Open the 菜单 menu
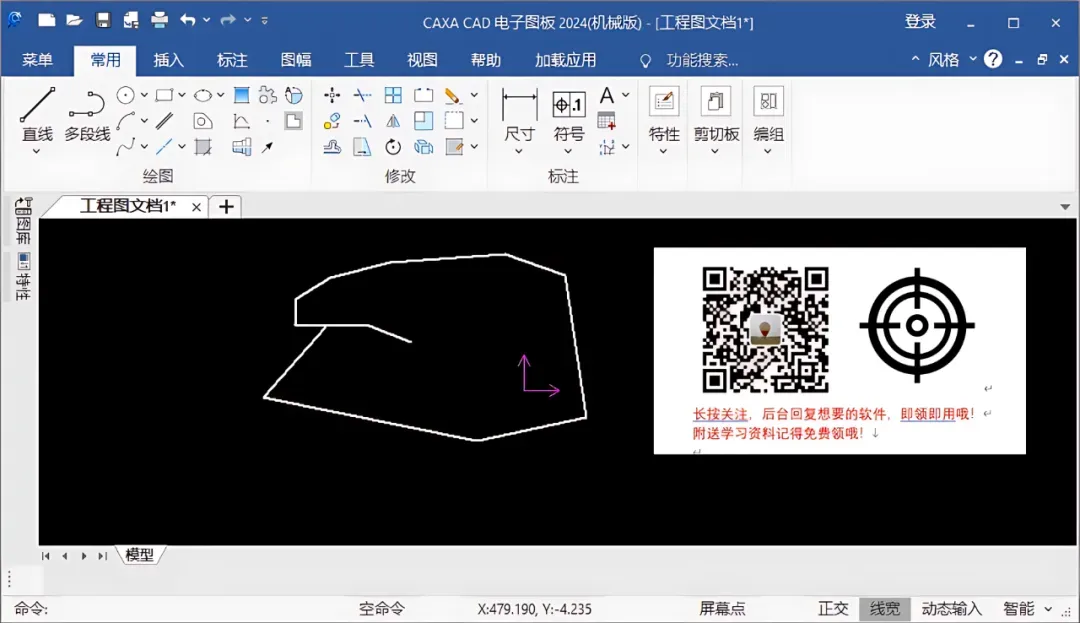 tap(37, 60)
